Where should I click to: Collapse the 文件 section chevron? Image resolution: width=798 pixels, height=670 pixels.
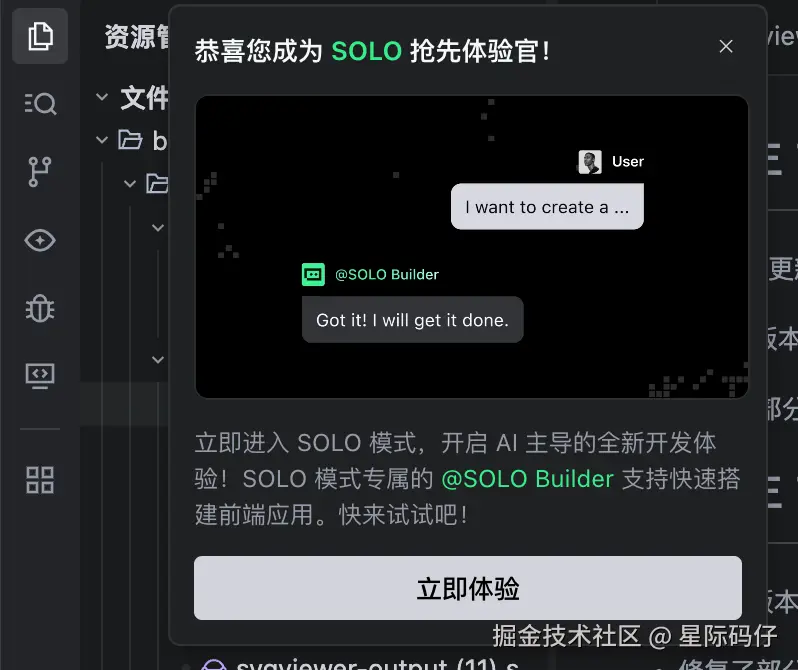click(102, 96)
